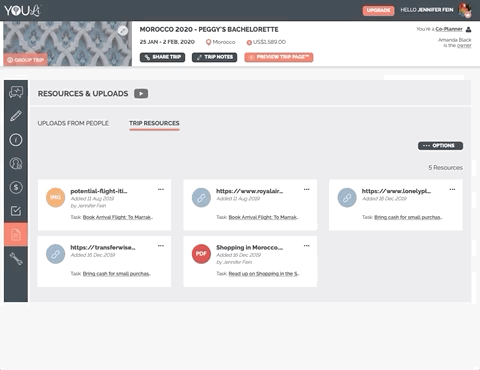Click the IMG icon on potential-flight card
The width and height of the screenshot is (480, 370).
tap(55, 197)
